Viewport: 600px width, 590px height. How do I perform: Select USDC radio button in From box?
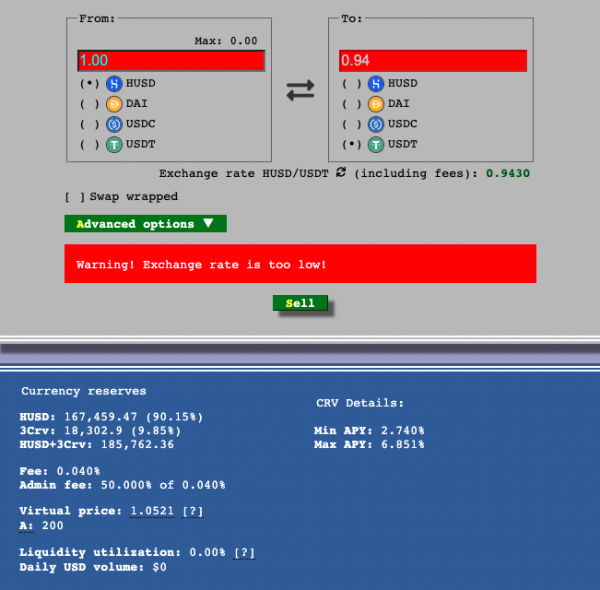[x=89, y=124]
